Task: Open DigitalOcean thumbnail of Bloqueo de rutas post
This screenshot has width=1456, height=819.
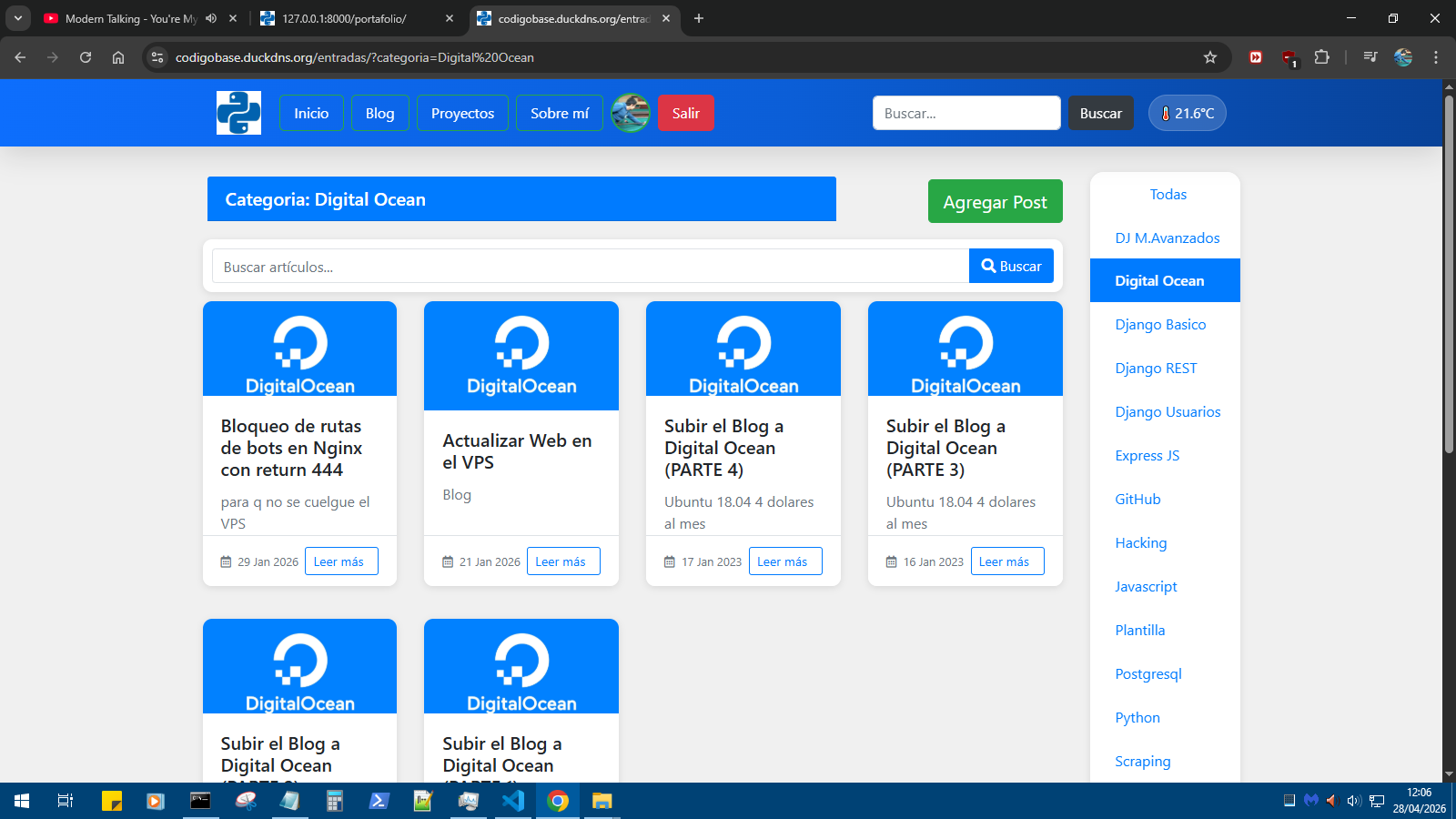Action: coord(299,349)
